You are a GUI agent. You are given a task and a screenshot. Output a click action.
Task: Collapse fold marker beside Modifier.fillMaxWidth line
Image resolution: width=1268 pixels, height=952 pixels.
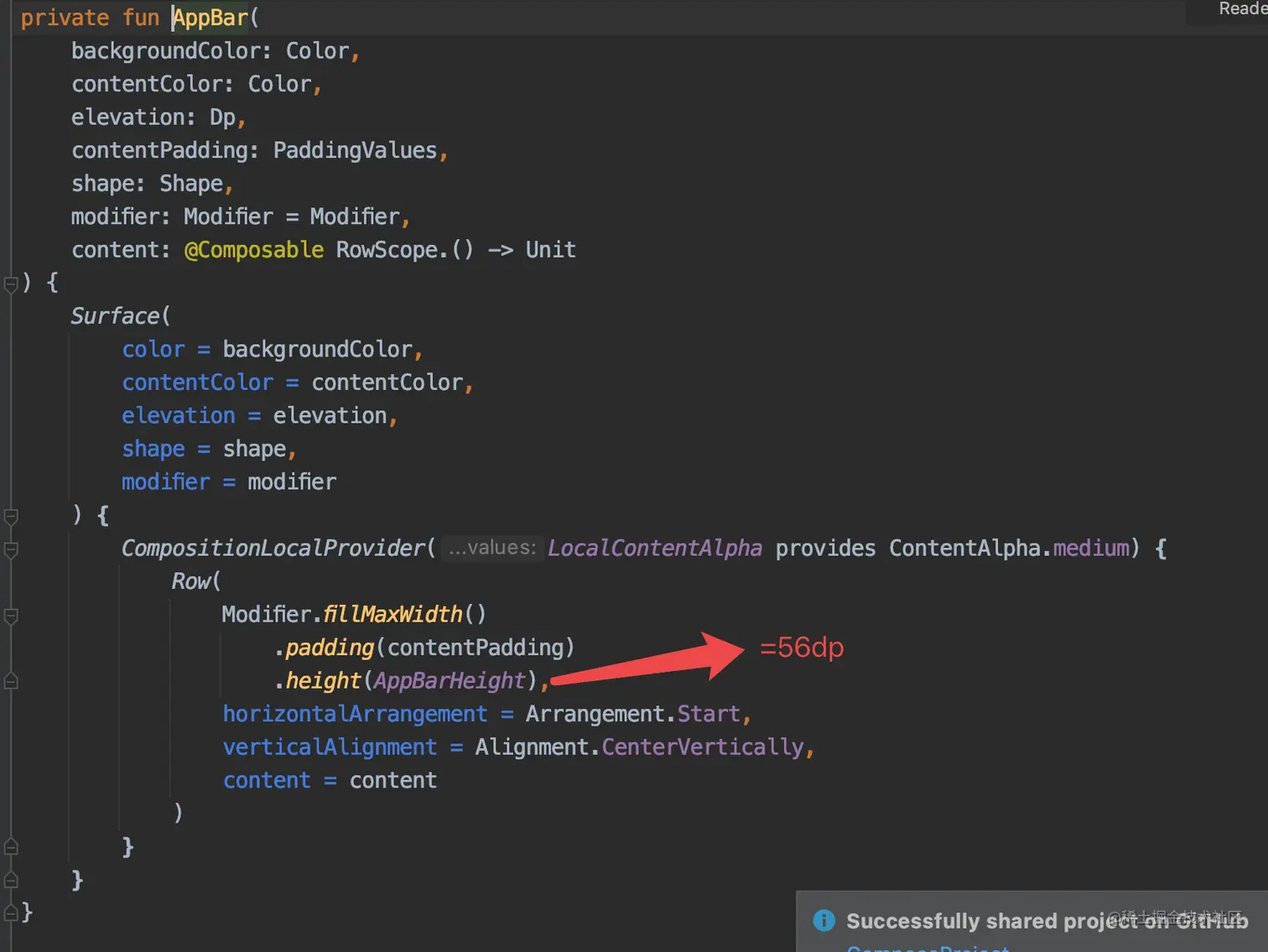pyautogui.click(x=11, y=616)
